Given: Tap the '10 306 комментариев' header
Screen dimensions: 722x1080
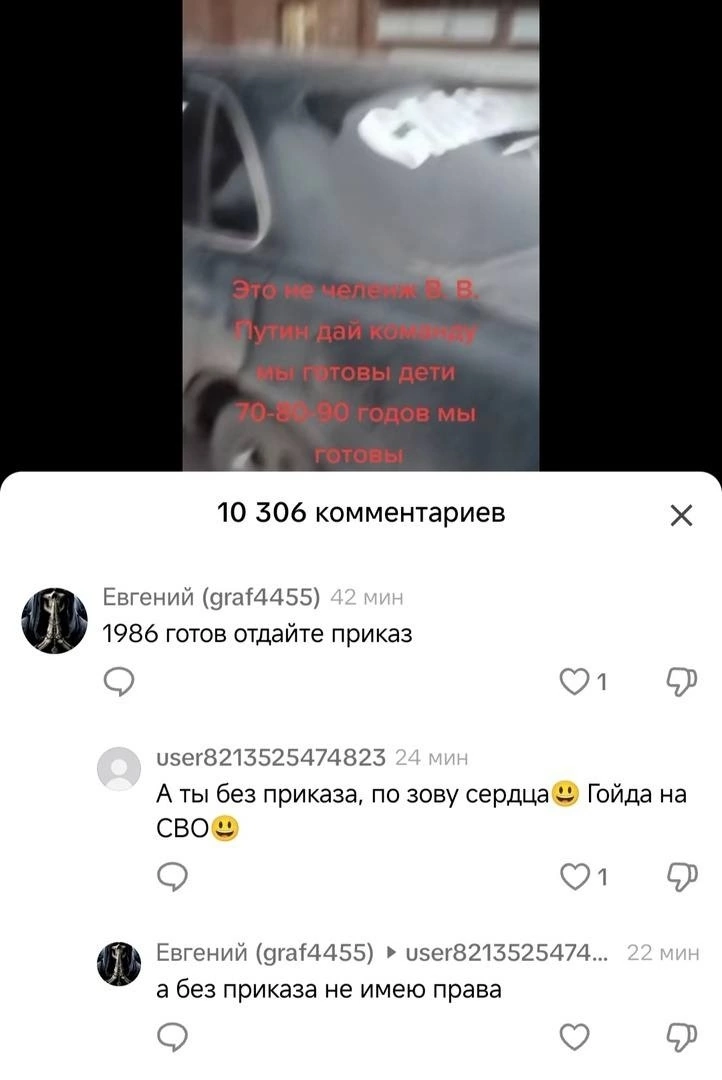Looking at the screenshot, I should [361, 512].
